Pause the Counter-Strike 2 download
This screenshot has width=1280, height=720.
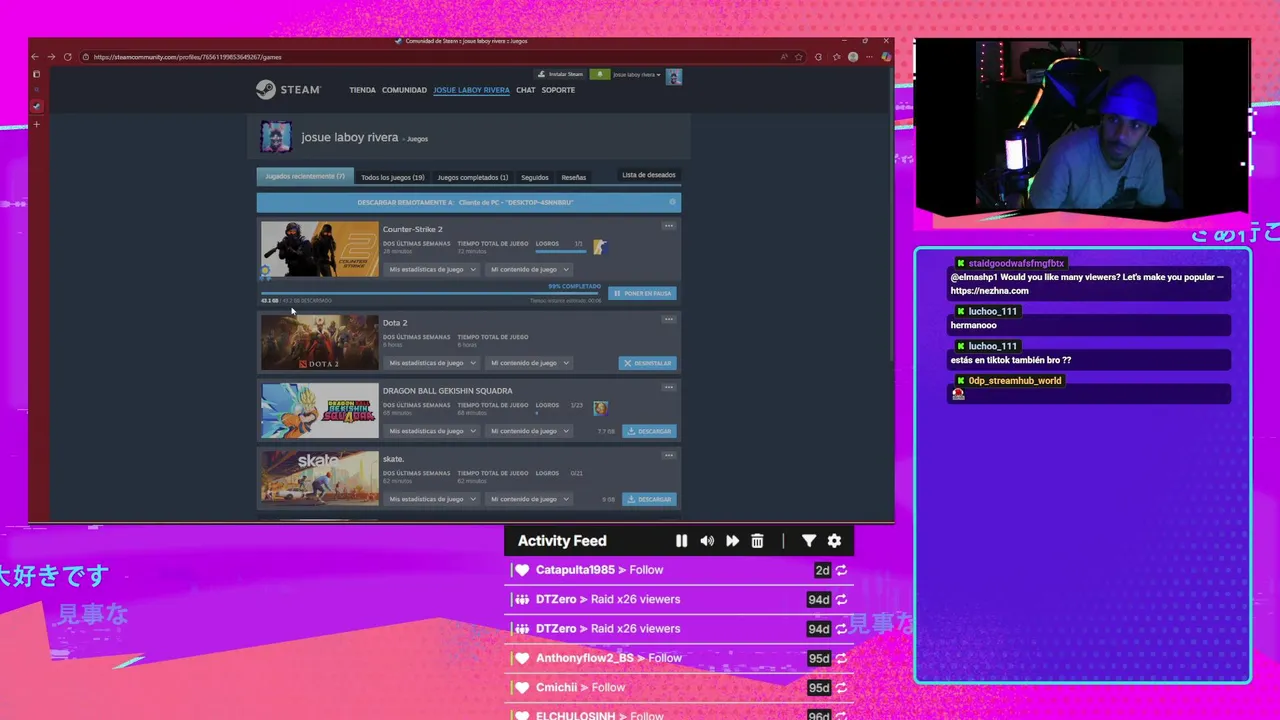pyautogui.click(x=642, y=293)
